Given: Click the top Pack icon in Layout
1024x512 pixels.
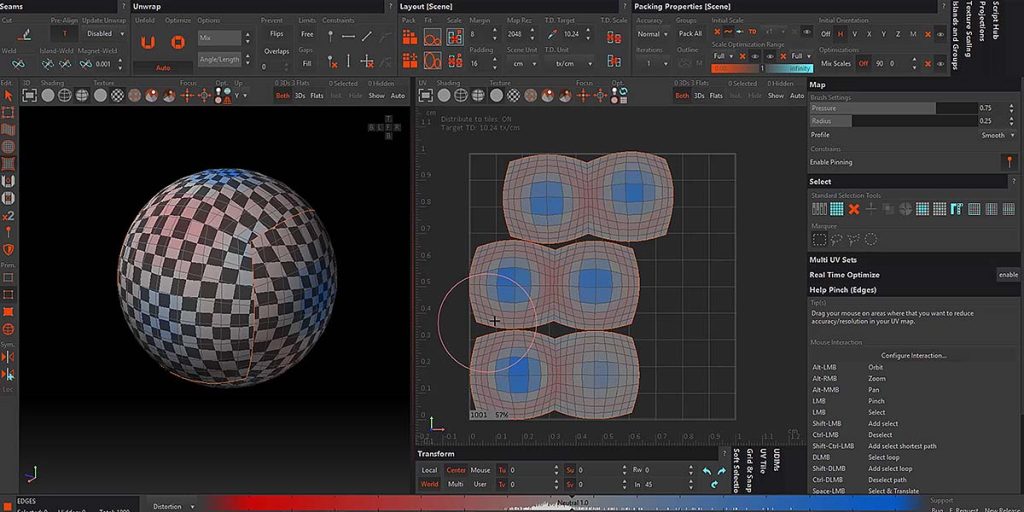Looking at the screenshot, I should (x=410, y=38).
